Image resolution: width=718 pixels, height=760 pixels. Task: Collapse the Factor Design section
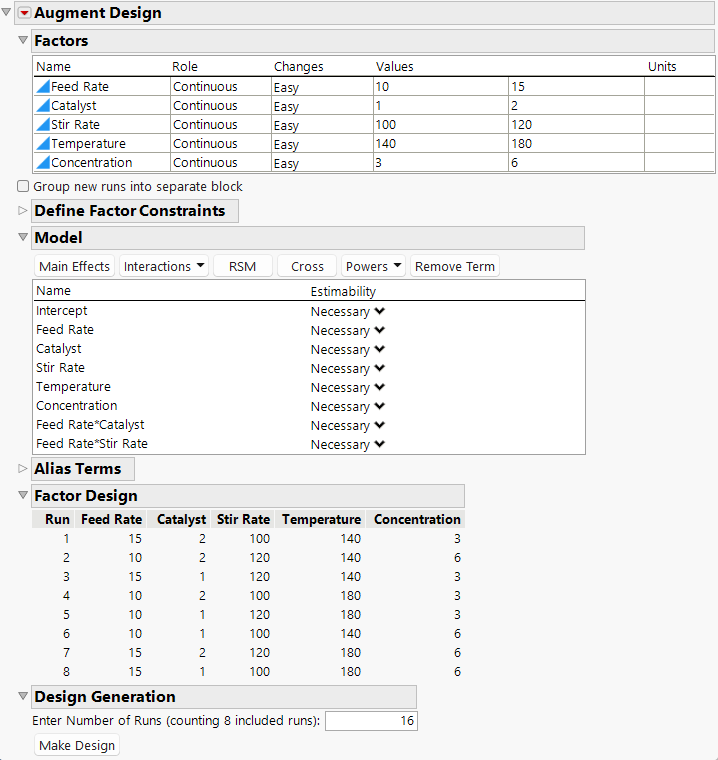pos(23,495)
